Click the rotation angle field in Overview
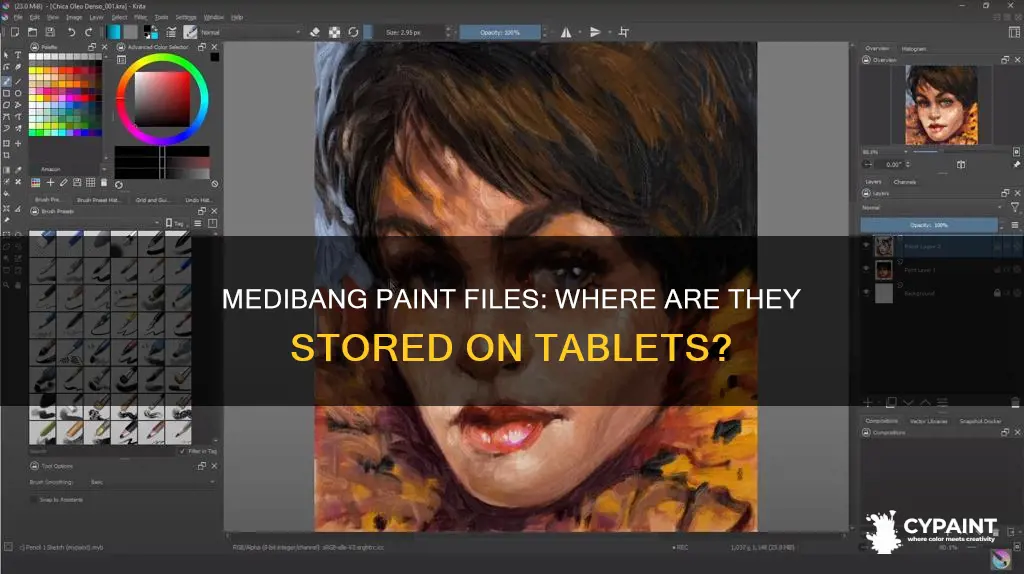The image size is (1024, 574). click(x=894, y=165)
